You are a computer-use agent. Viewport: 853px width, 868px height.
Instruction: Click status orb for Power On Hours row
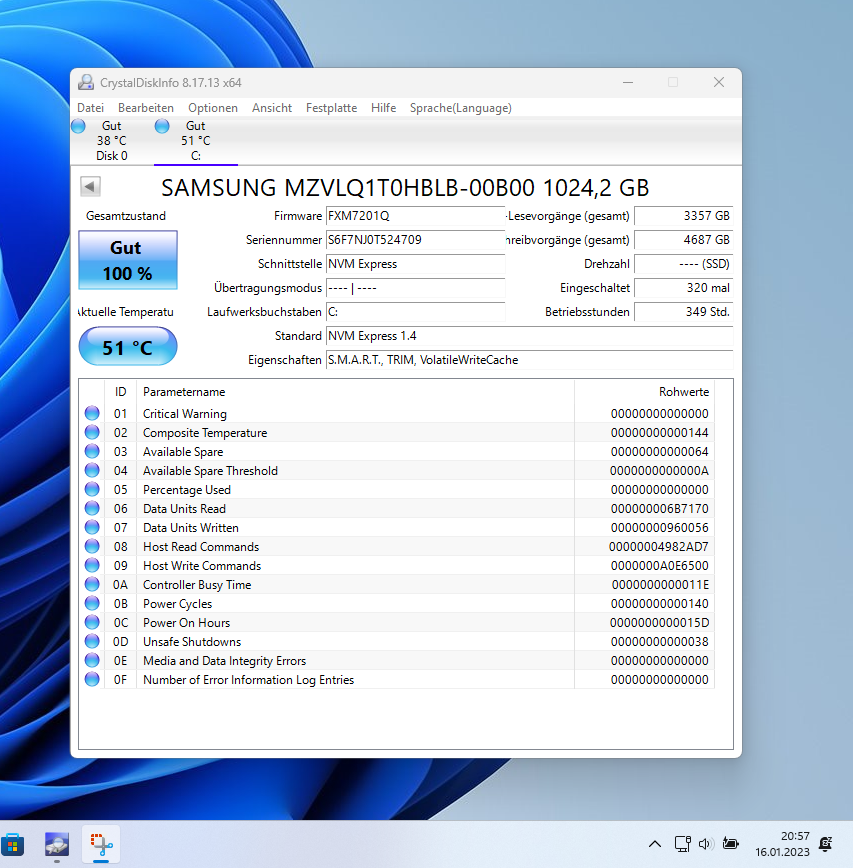(92, 622)
